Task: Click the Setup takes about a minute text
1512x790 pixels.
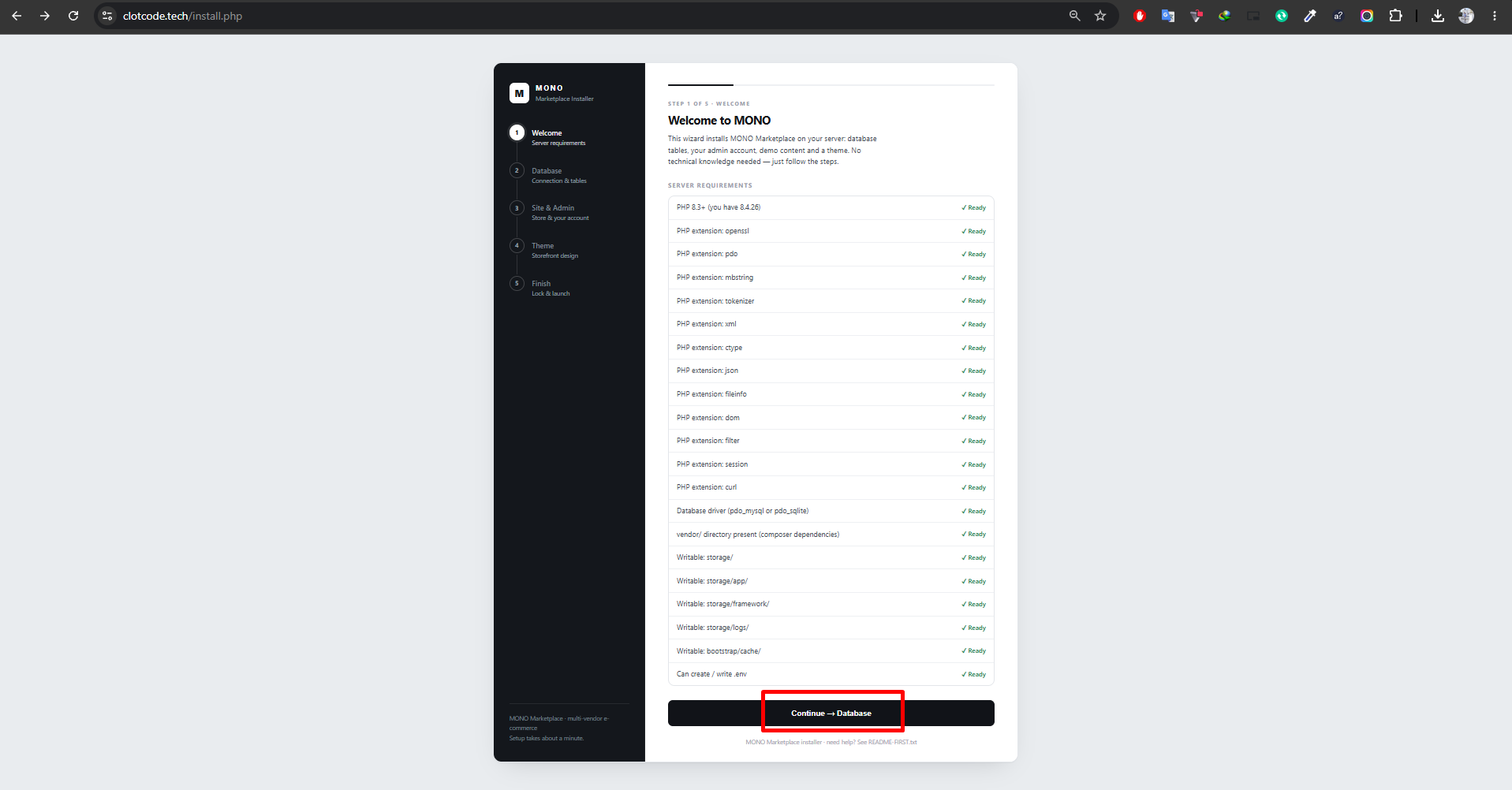Action: 547,739
